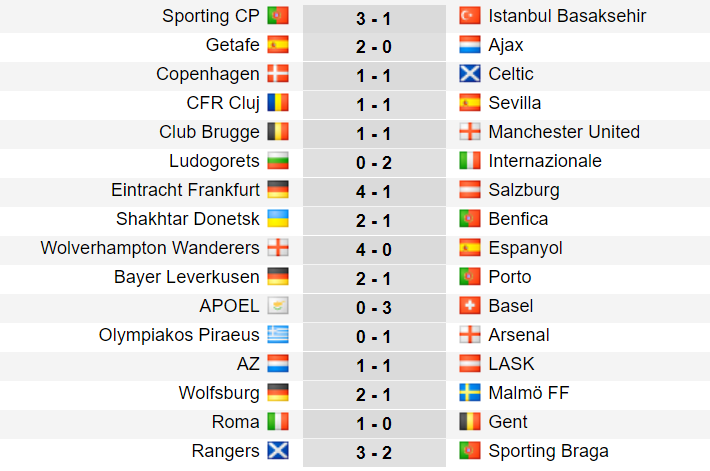
Task: Click the Netherlands flag next to Ajax
Action: pyautogui.click(x=470, y=45)
